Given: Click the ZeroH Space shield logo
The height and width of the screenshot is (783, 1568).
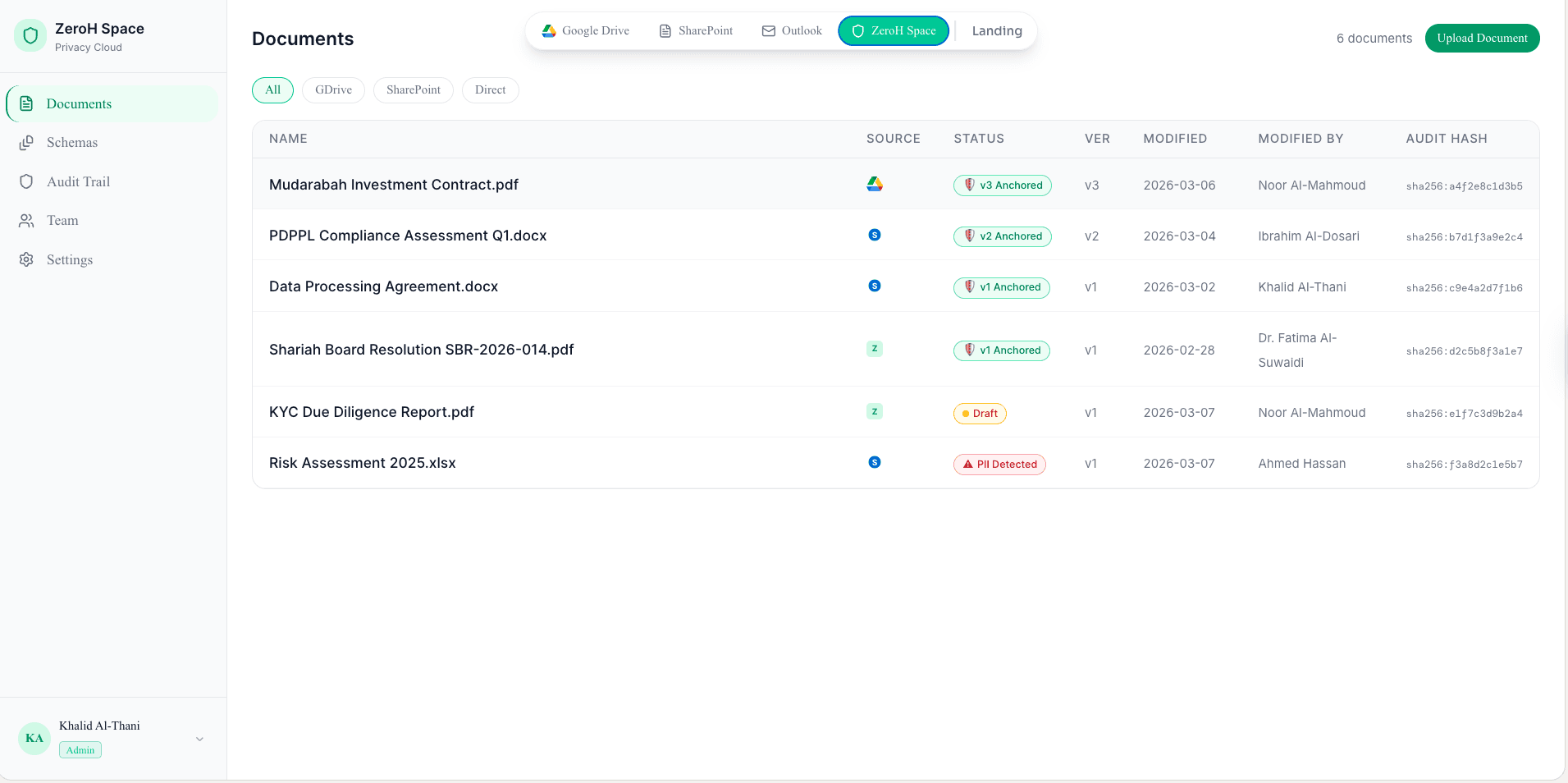Looking at the screenshot, I should click(30, 35).
